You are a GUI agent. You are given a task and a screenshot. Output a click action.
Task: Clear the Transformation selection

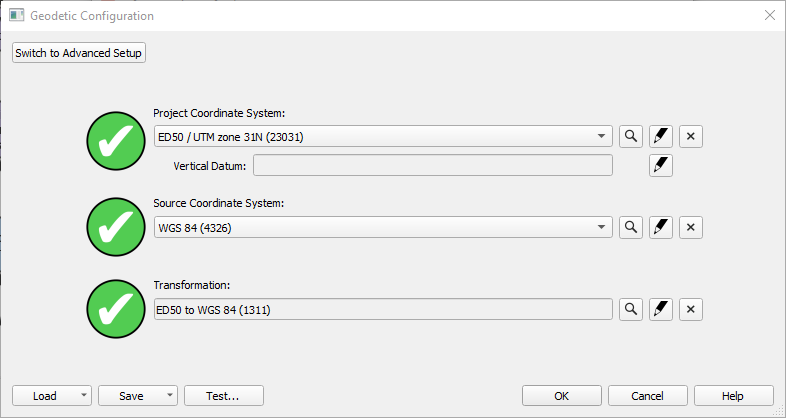point(690,309)
